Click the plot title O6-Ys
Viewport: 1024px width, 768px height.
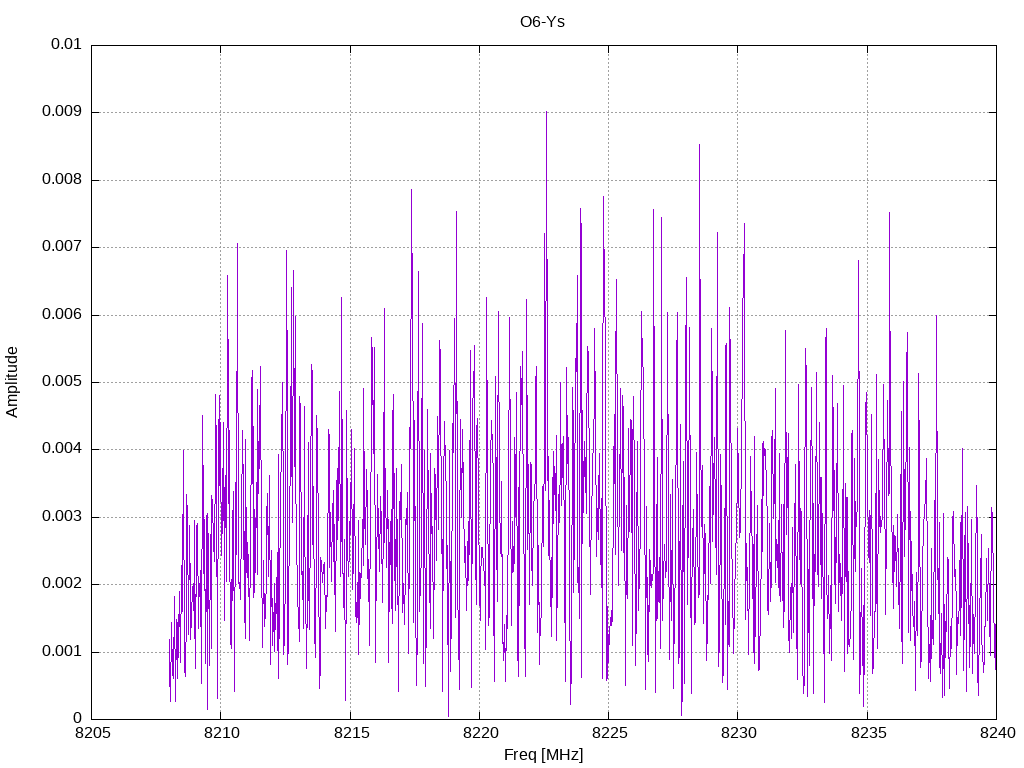click(542, 22)
